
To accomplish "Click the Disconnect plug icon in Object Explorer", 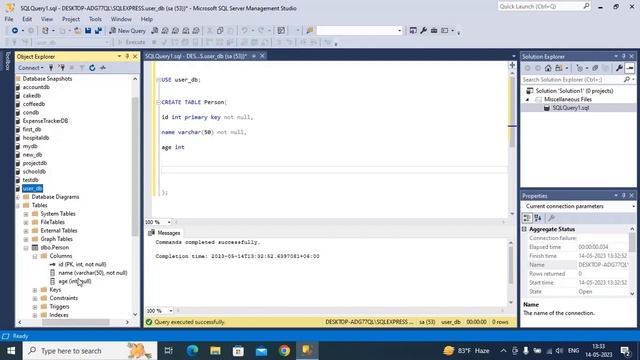I will coord(61,68).
